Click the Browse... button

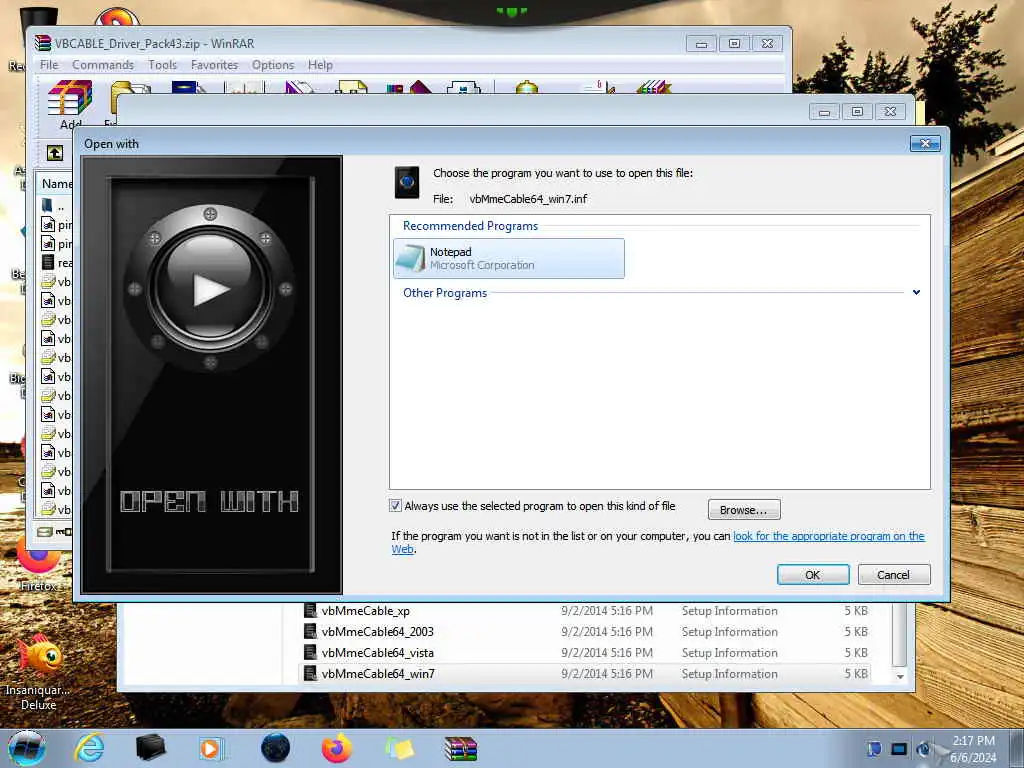(744, 509)
